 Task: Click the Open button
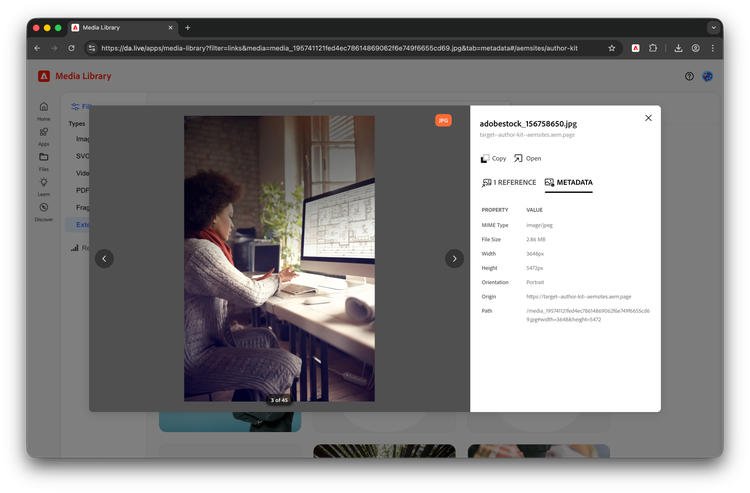click(x=527, y=158)
